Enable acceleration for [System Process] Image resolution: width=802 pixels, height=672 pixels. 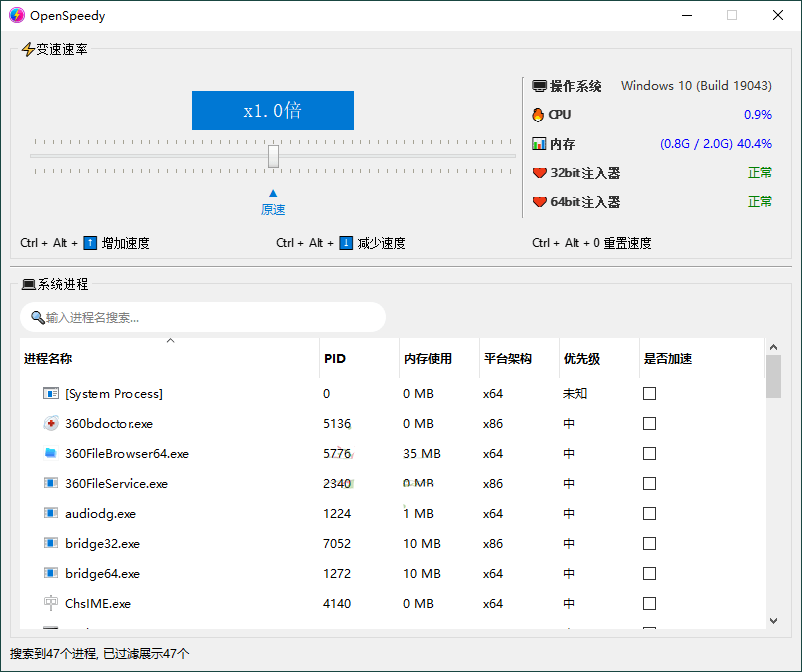click(649, 393)
